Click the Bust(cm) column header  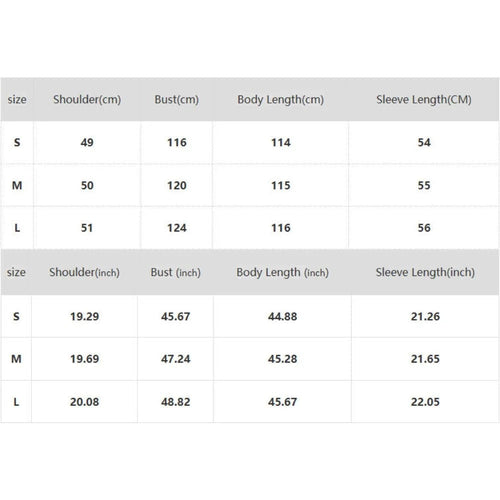tap(177, 99)
